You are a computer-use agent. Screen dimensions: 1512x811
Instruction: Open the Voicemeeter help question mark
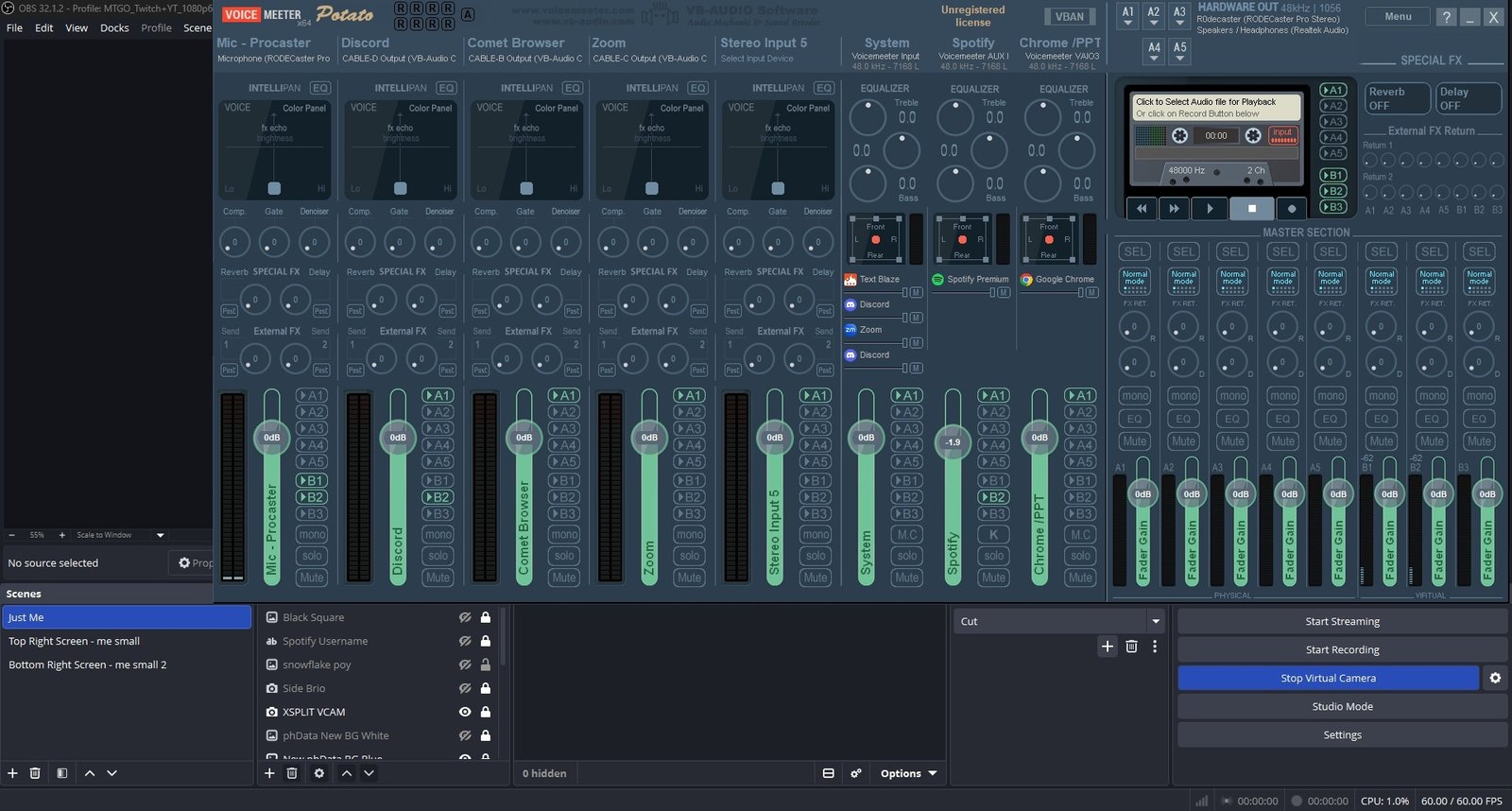click(x=1447, y=17)
